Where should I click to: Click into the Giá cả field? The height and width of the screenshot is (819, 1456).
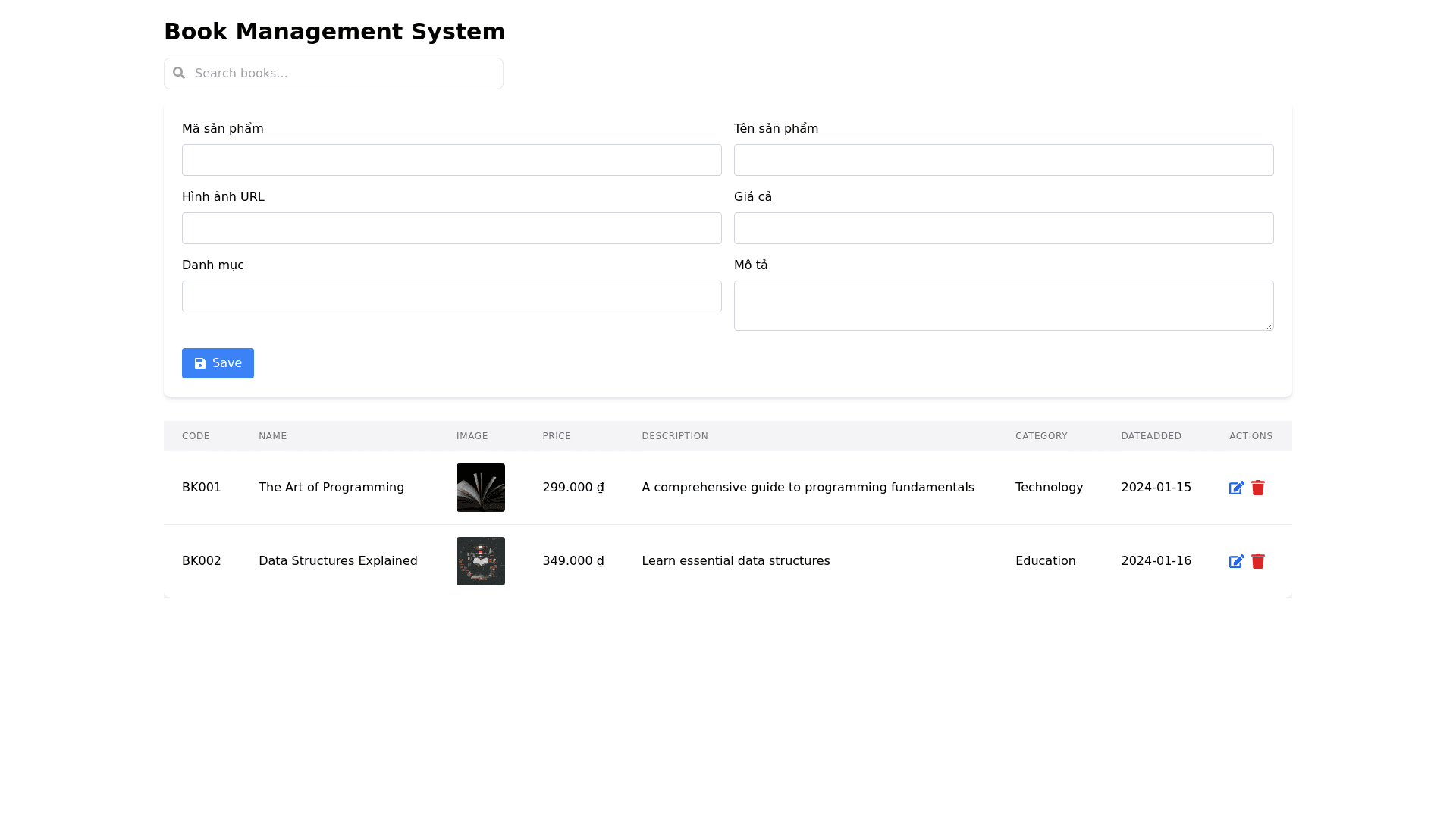click(x=1003, y=228)
